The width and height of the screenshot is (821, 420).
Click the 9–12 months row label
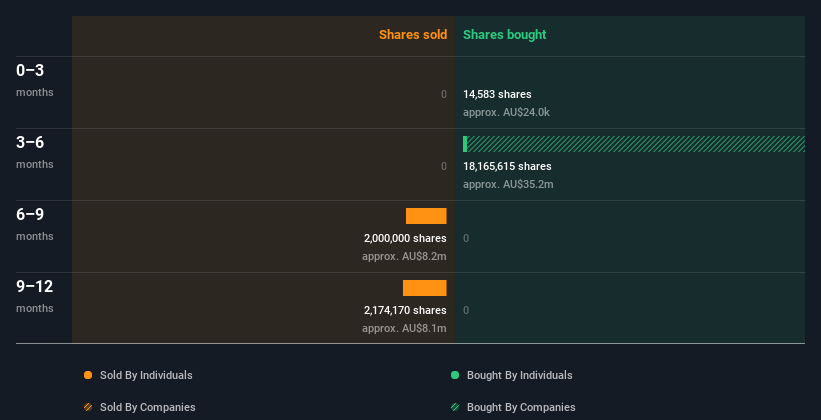35,296
